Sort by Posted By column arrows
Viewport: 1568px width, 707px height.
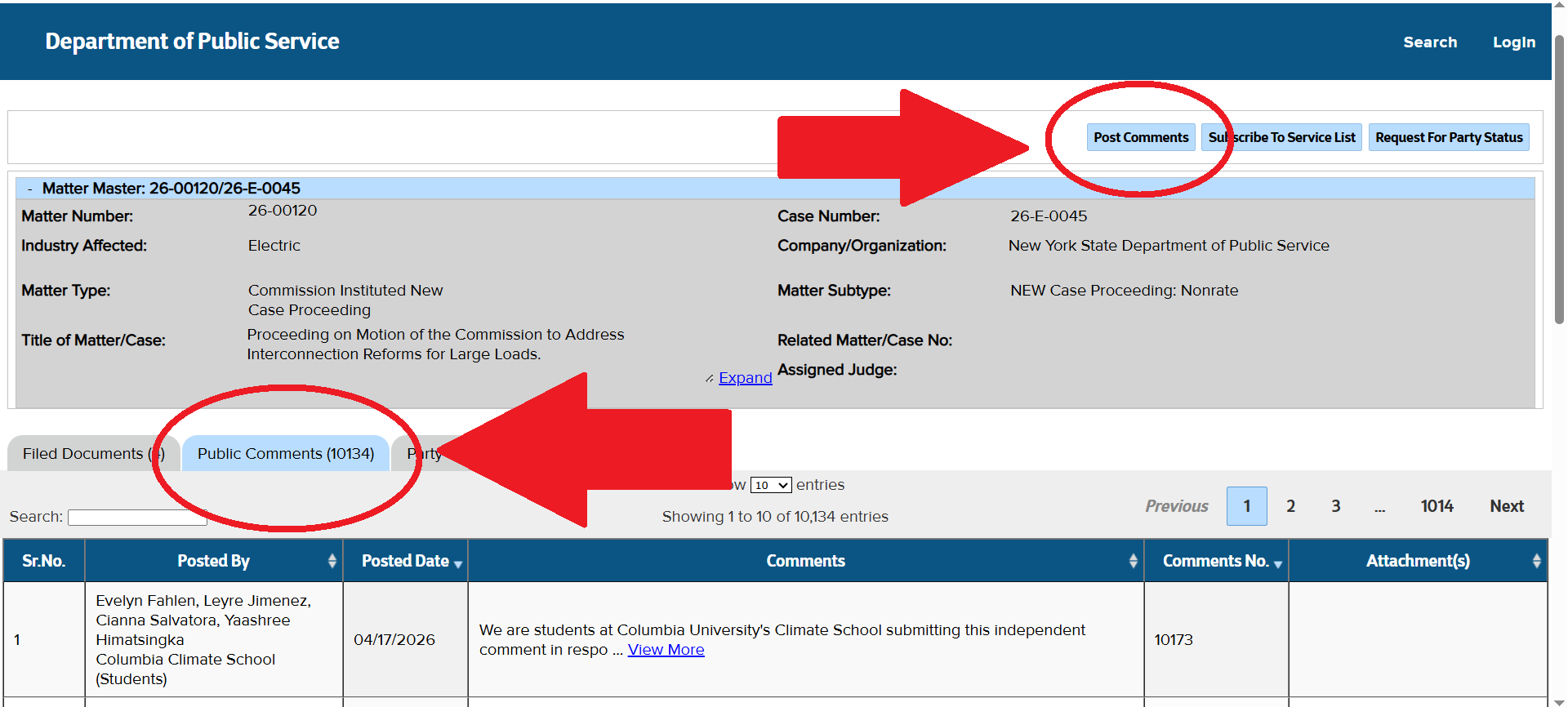(332, 561)
